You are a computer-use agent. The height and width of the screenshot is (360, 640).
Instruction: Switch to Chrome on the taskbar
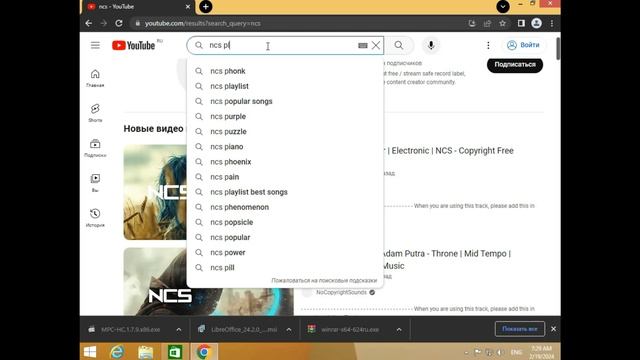[x=204, y=352]
